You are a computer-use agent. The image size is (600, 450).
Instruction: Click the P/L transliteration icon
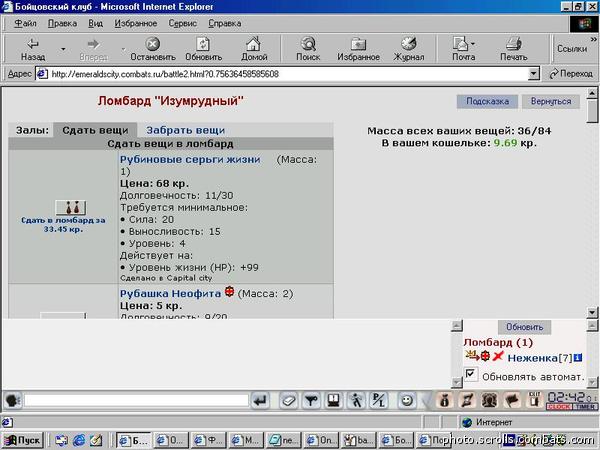tap(379, 401)
